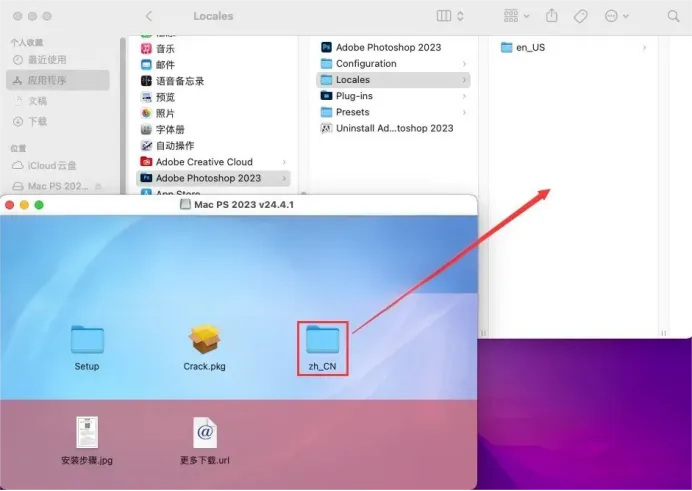The width and height of the screenshot is (692, 491).
Task: Select the Mac PS 202... volume in sidebar
Action: tap(57, 187)
